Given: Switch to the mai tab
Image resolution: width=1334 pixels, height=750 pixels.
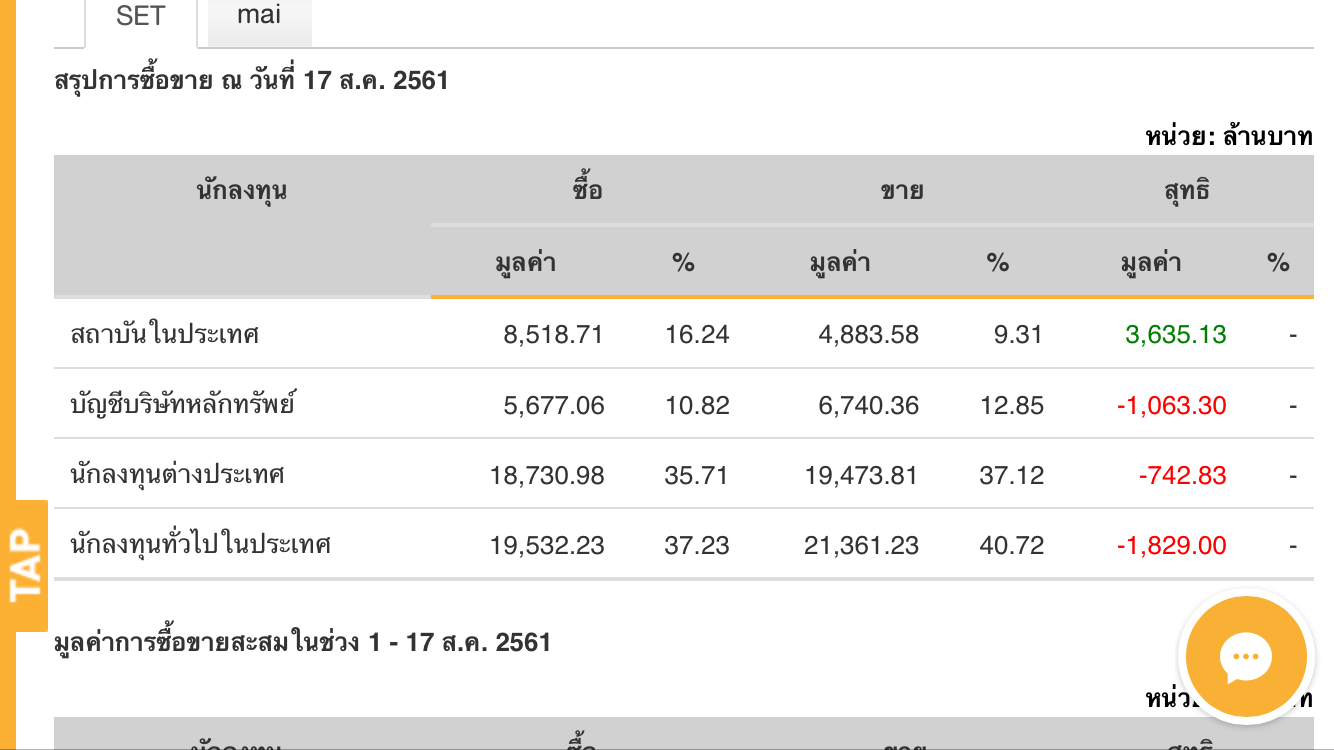Looking at the screenshot, I should (259, 16).
